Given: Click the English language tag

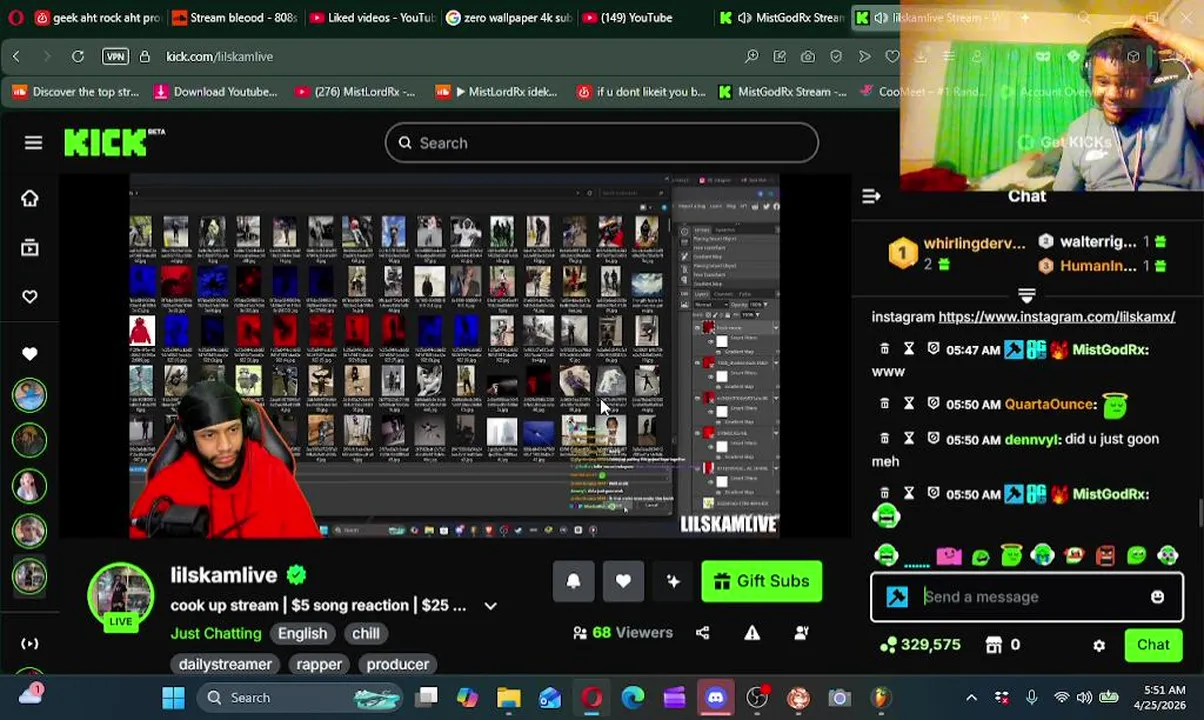Looking at the screenshot, I should pos(302,633).
